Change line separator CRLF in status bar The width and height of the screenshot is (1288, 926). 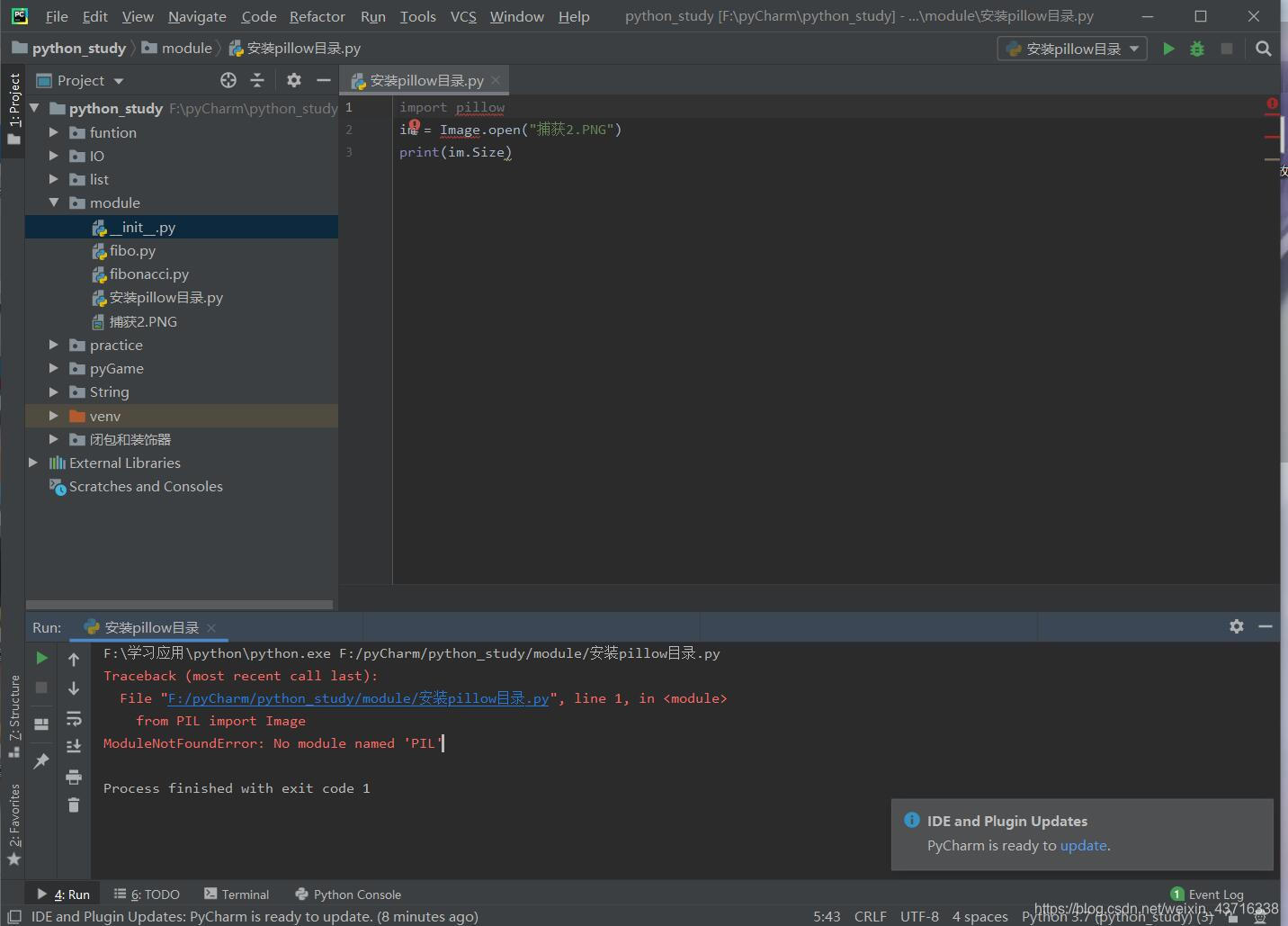click(870, 916)
